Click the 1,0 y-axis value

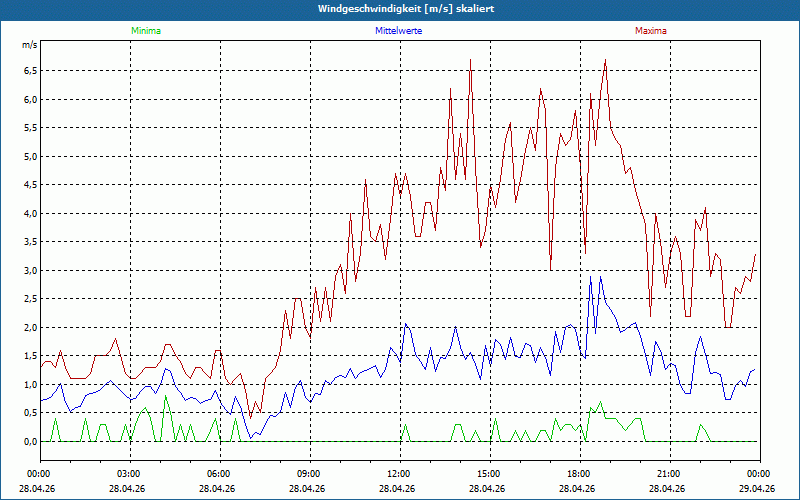coord(30,385)
